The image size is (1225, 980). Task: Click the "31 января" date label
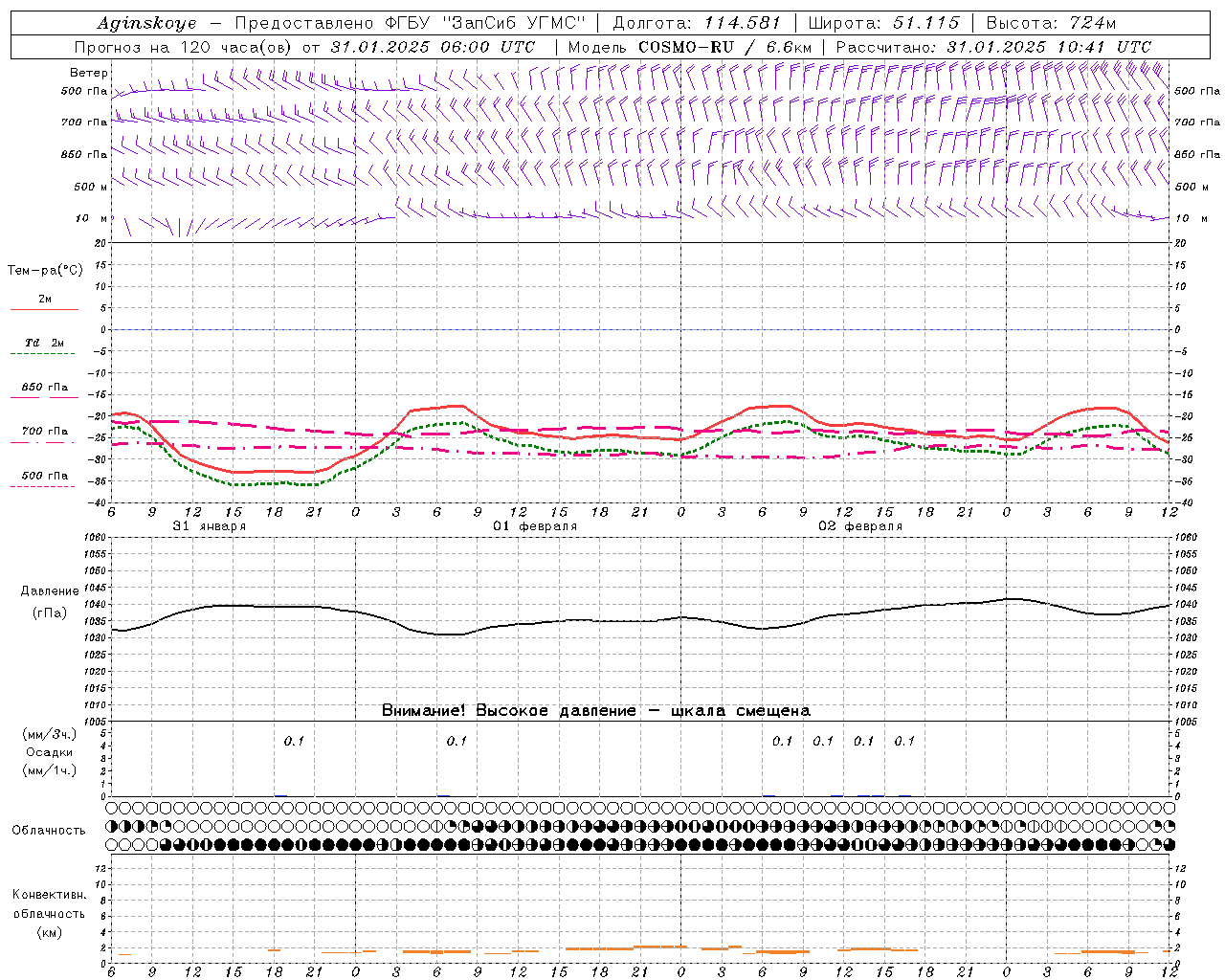(210, 526)
